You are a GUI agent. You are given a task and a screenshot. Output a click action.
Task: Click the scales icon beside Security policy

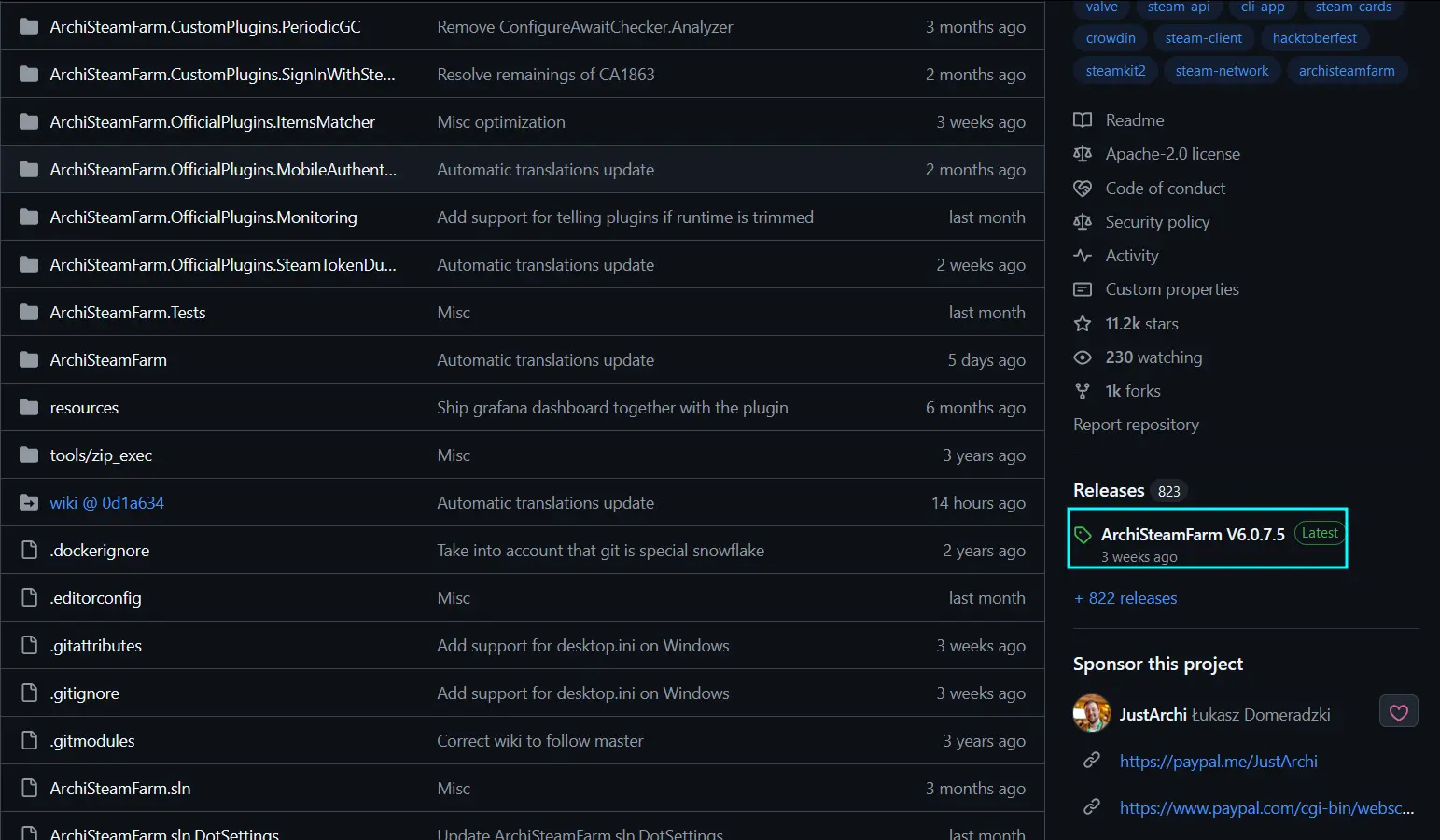point(1083,222)
